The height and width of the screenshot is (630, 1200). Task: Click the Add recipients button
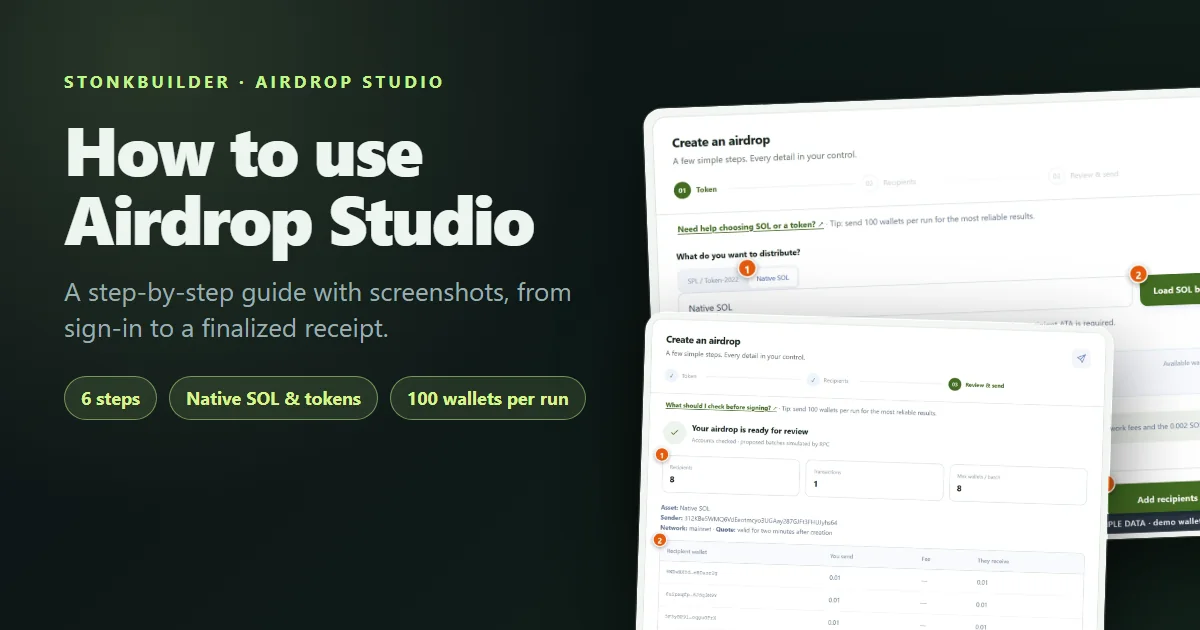[x=1154, y=498]
